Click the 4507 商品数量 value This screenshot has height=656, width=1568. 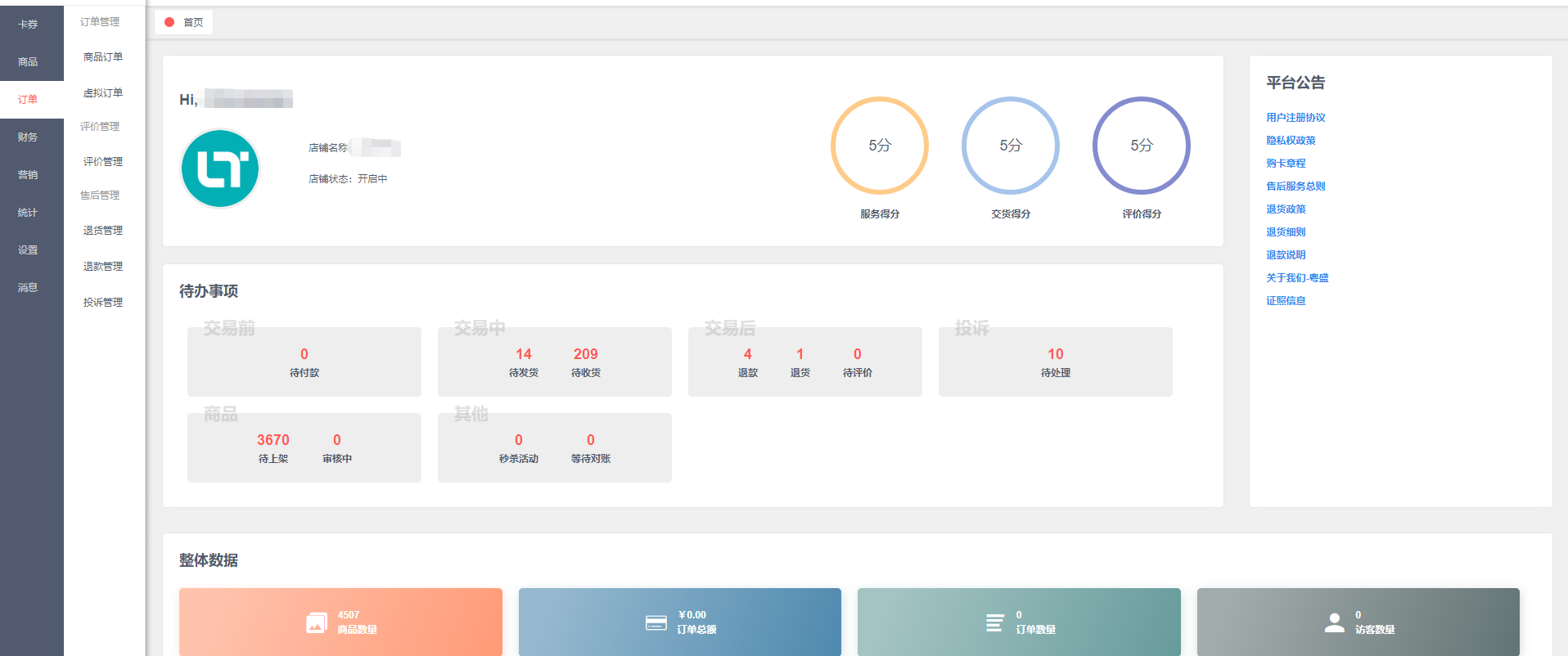click(x=349, y=615)
